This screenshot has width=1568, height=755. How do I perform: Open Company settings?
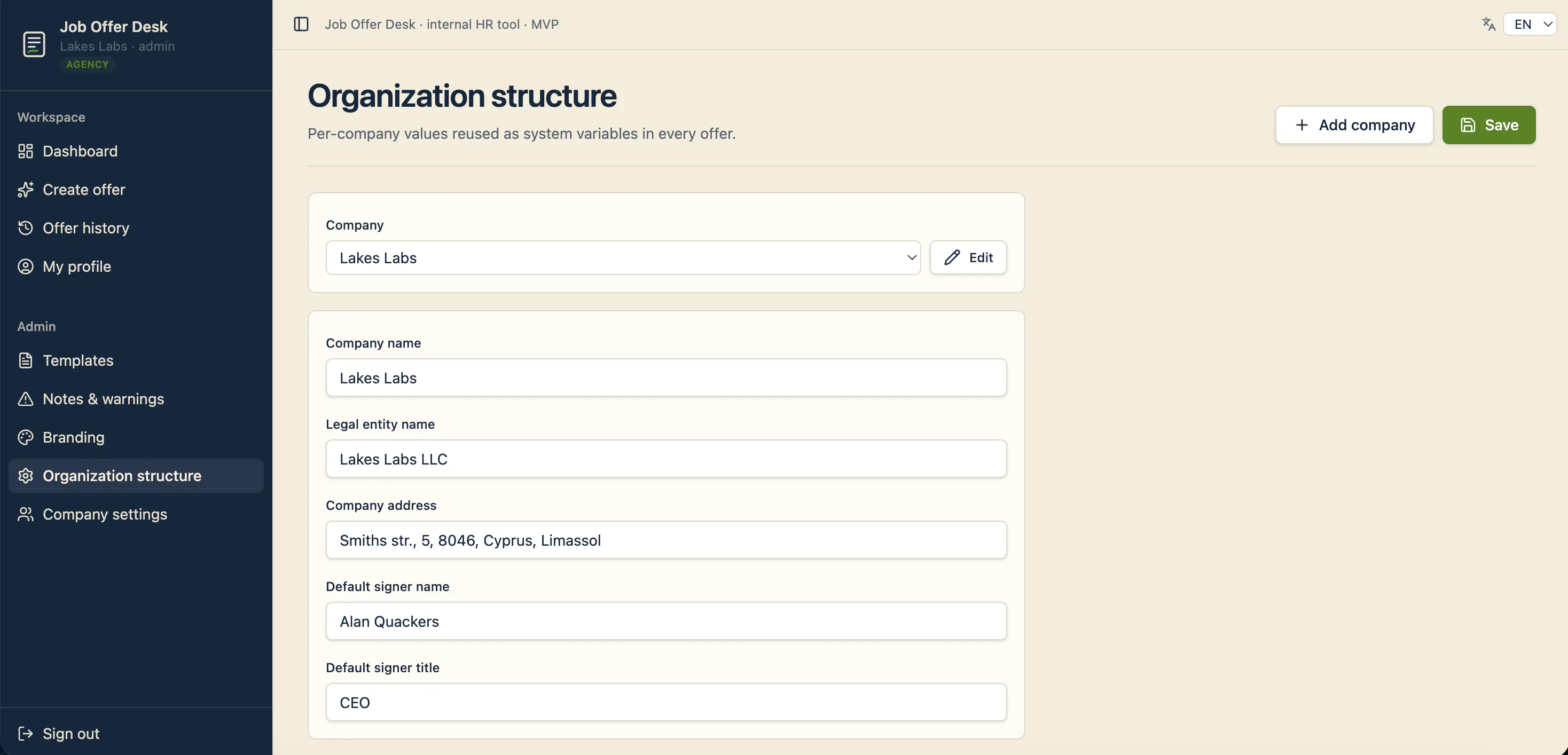tap(136, 514)
